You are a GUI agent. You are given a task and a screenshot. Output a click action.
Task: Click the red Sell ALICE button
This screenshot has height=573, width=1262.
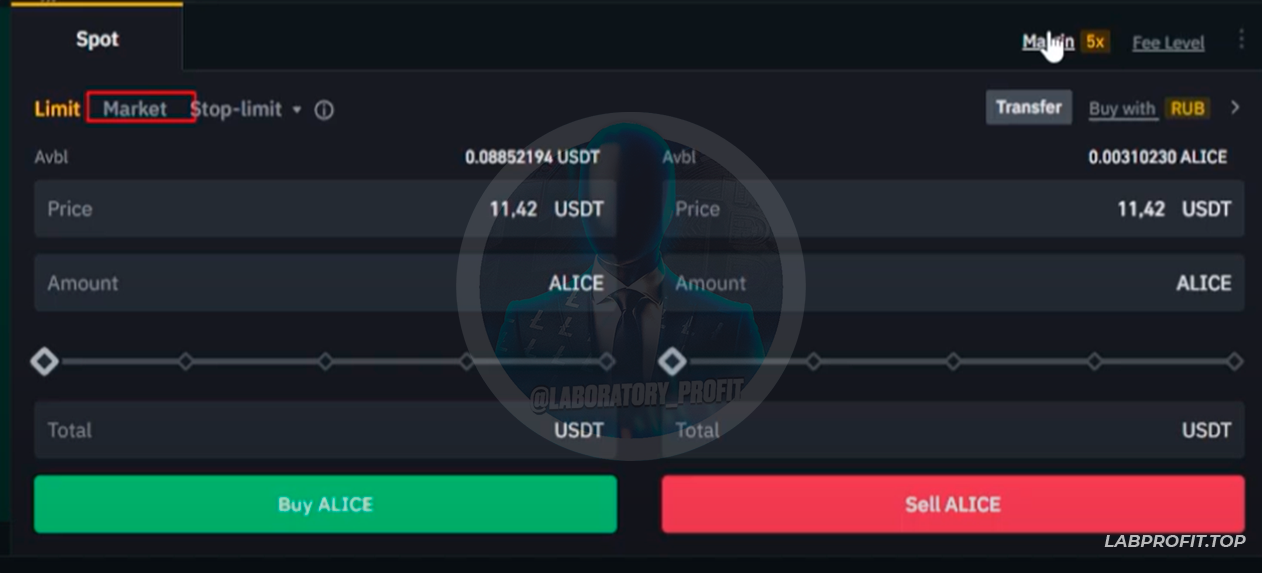click(952, 504)
